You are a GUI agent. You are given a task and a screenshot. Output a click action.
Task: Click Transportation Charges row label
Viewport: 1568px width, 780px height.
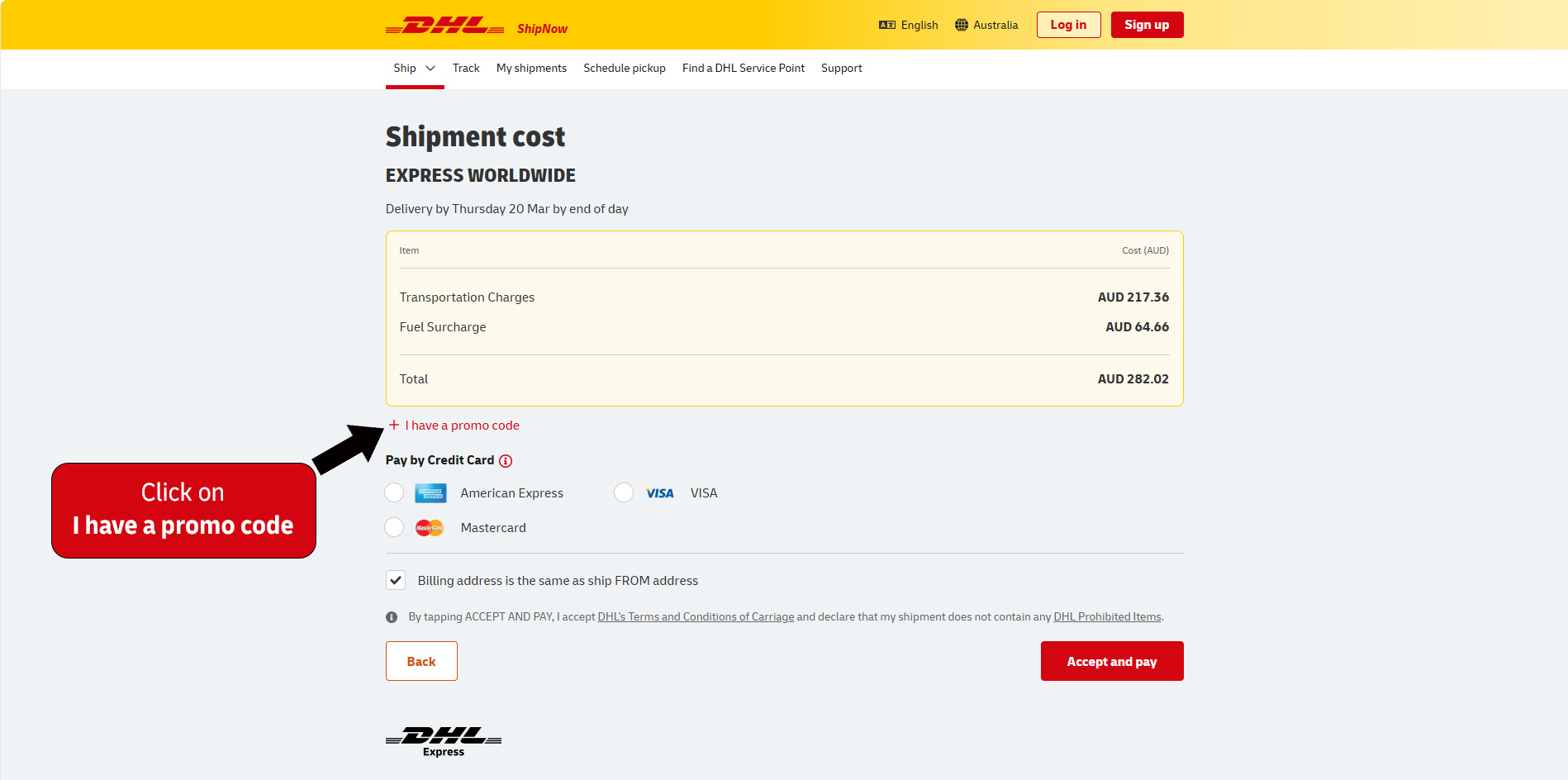467,297
